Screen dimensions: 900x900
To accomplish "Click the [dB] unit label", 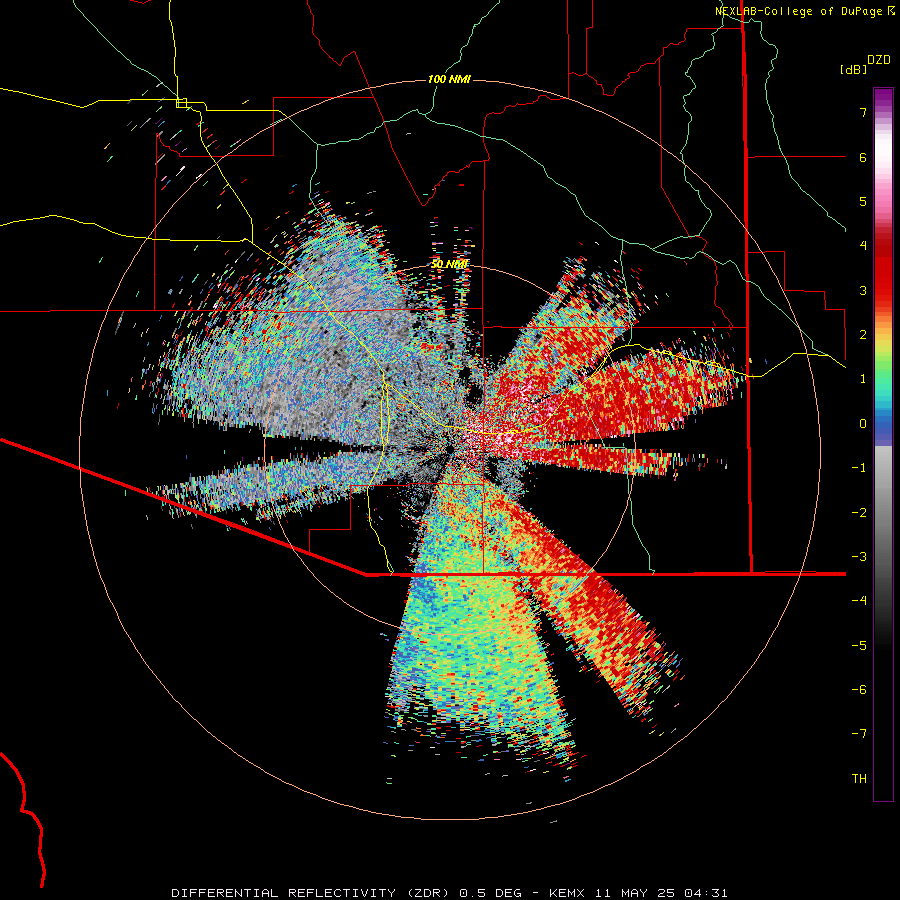I will pyautogui.click(x=852, y=69).
